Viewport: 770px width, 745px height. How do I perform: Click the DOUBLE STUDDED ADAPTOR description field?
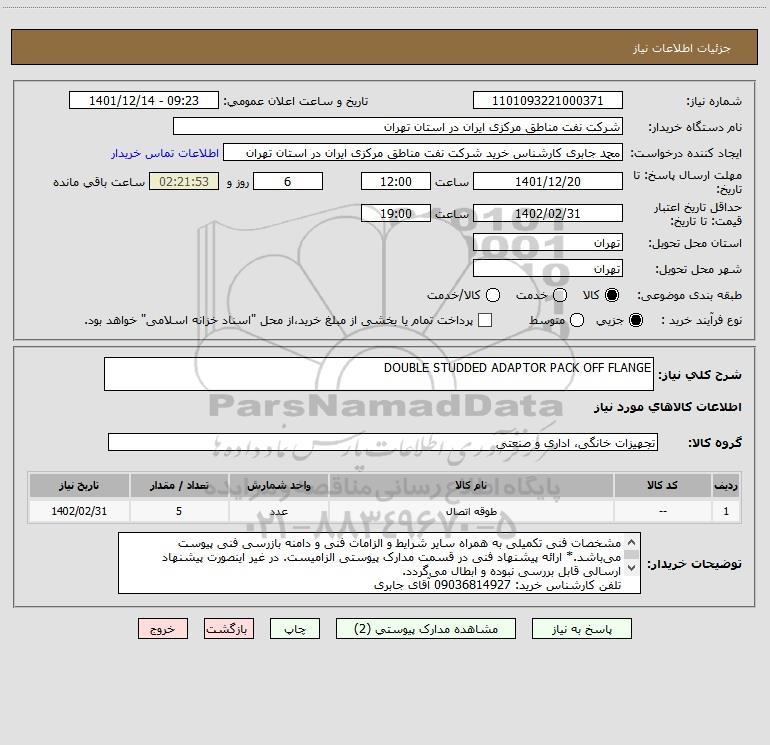379,374
